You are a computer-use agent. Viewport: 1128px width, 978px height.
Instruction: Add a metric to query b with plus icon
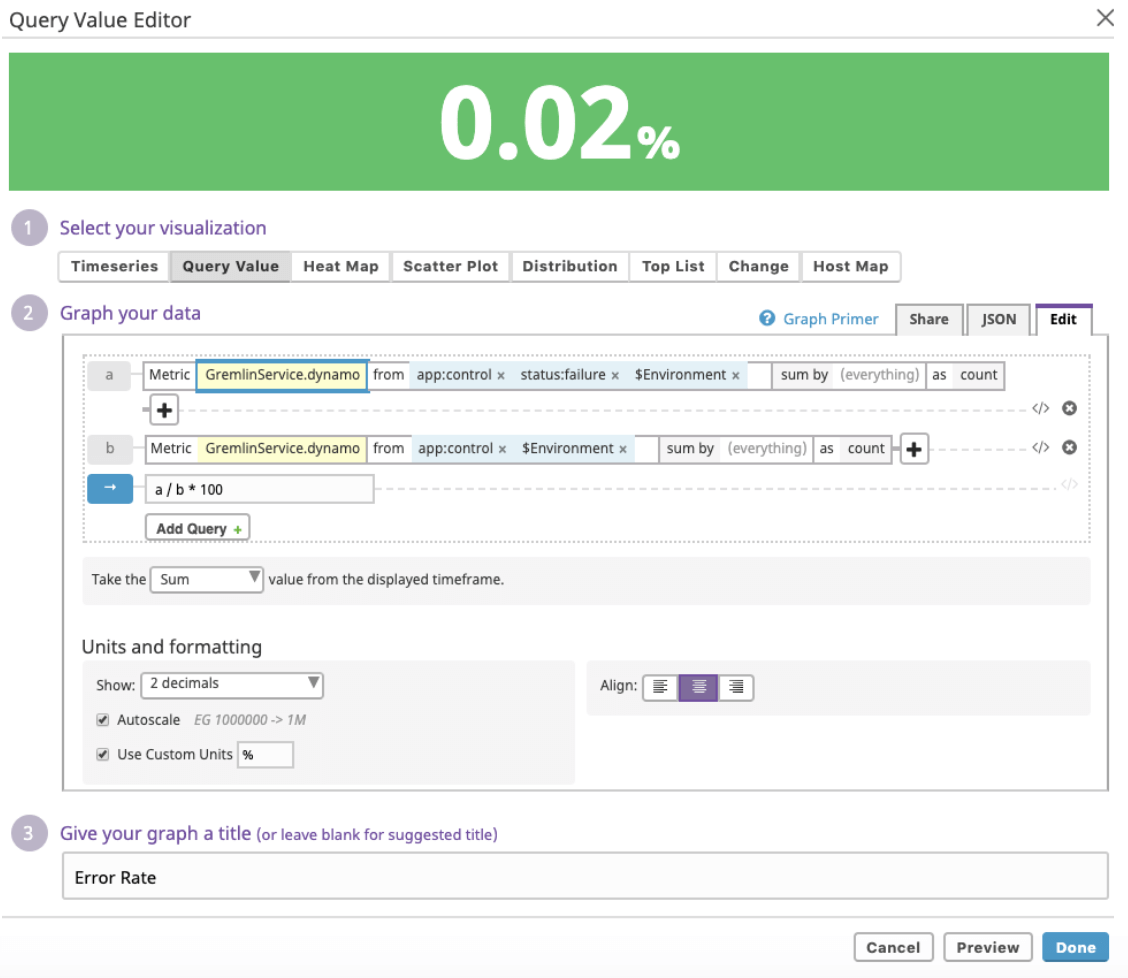pyautogui.click(x=912, y=447)
